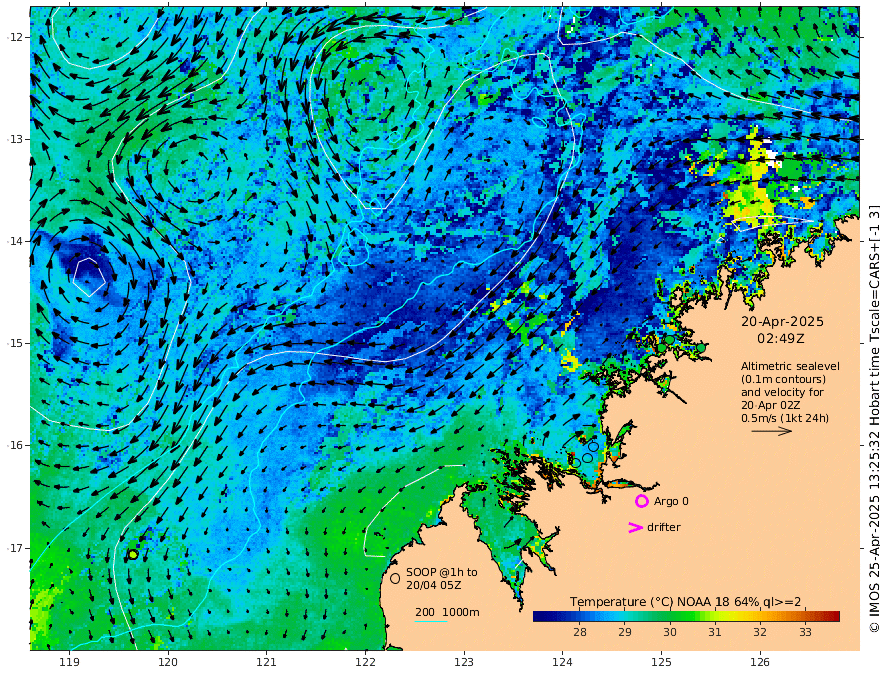
Task: Click the longitude axis label 124
Action: [563, 663]
